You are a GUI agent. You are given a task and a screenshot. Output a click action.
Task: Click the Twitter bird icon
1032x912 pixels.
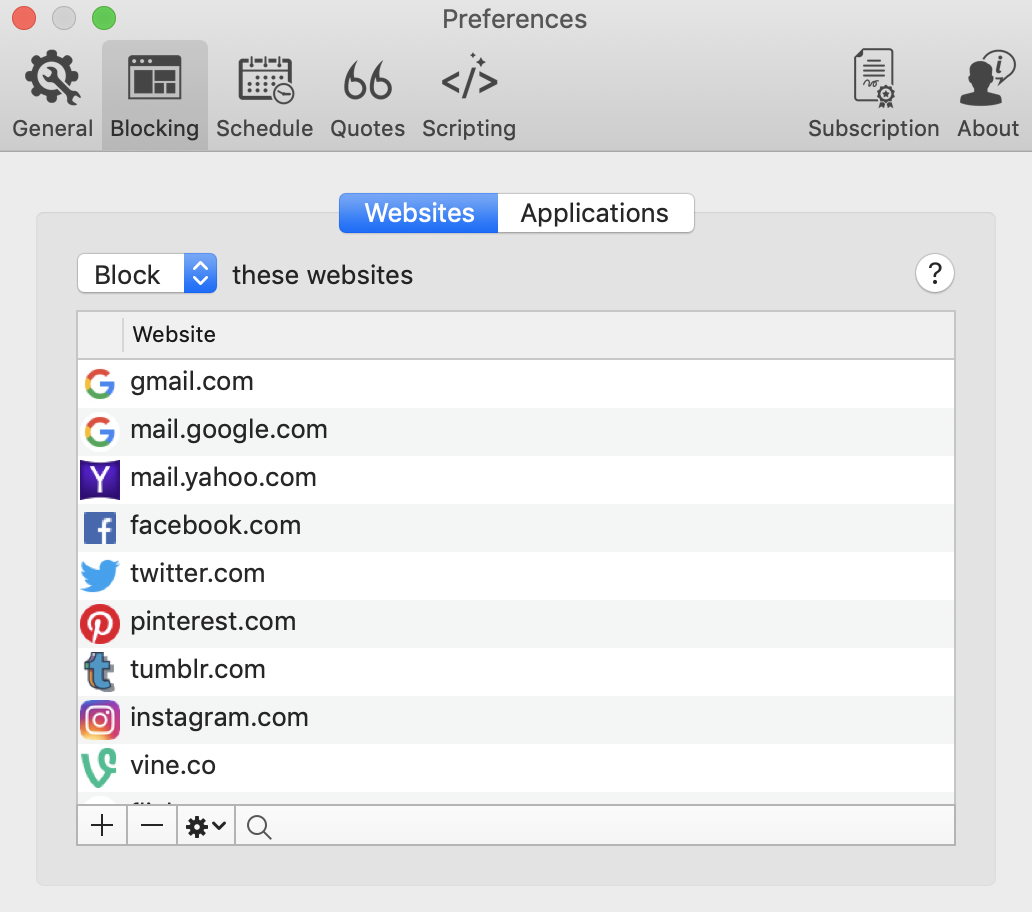(100, 576)
